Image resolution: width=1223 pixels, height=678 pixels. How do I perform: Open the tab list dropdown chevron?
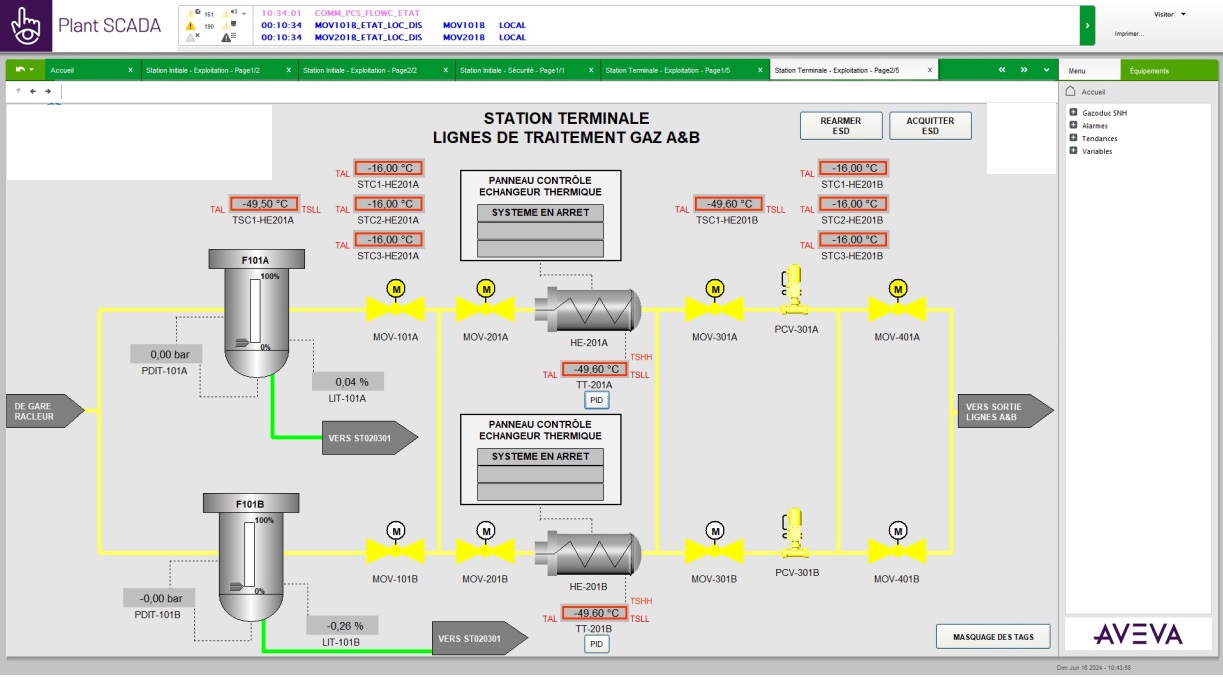(1047, 70)
